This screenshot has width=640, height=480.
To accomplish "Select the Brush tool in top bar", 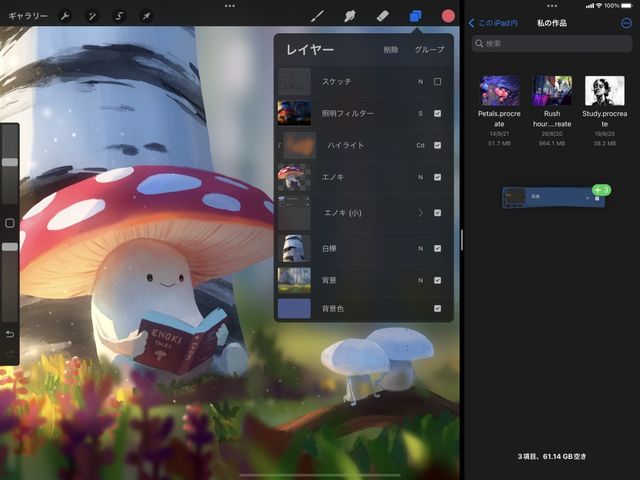I will [x=317, y=16].
